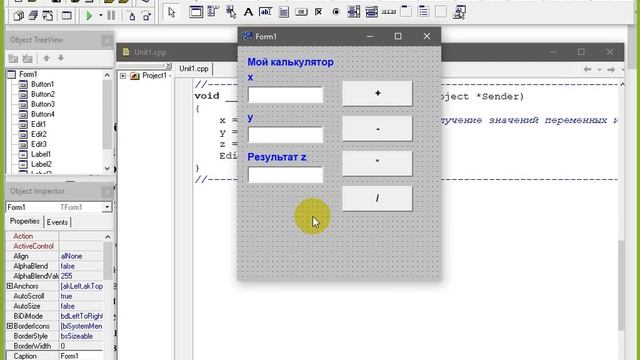
Task: Select Button4 in Object TreeView
Action: pyautogui.click(x=42, y=114)
